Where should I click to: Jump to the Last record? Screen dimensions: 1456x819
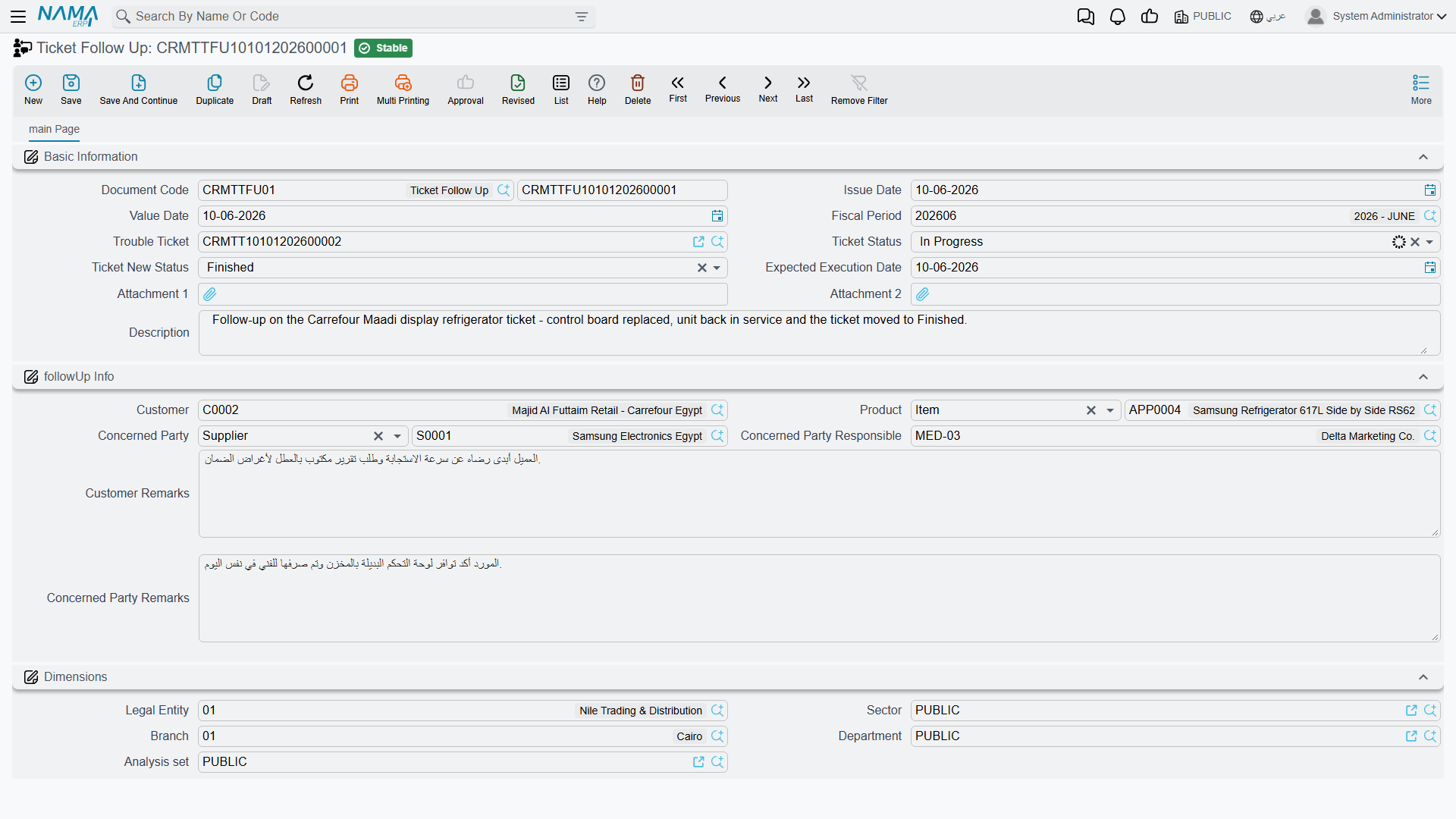click(804, 89)
